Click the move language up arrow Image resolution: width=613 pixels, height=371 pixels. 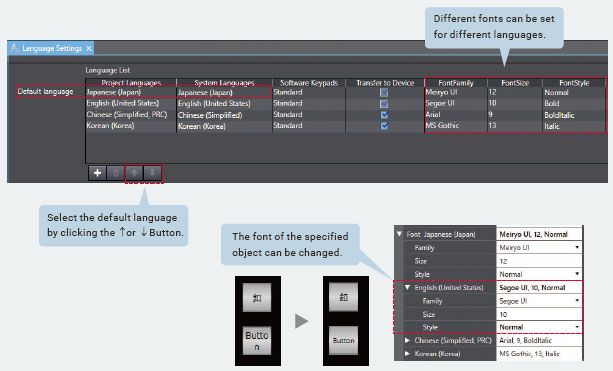point(134,173)
